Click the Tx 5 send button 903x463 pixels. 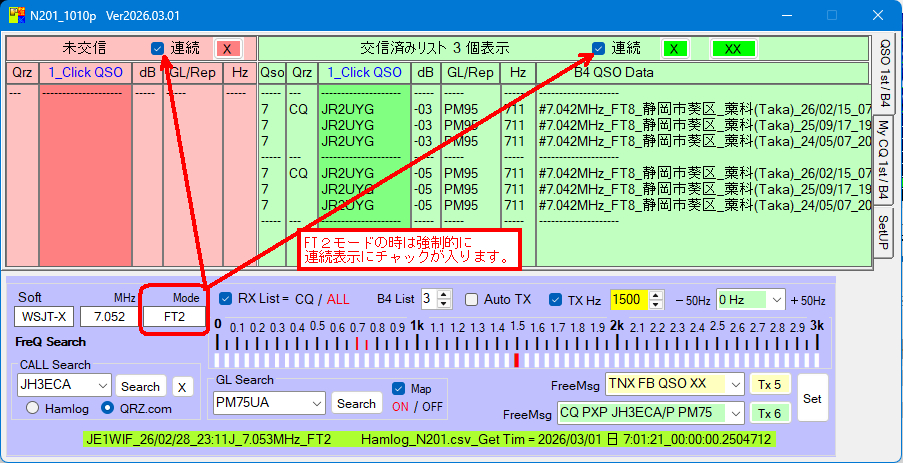[770, 384]
